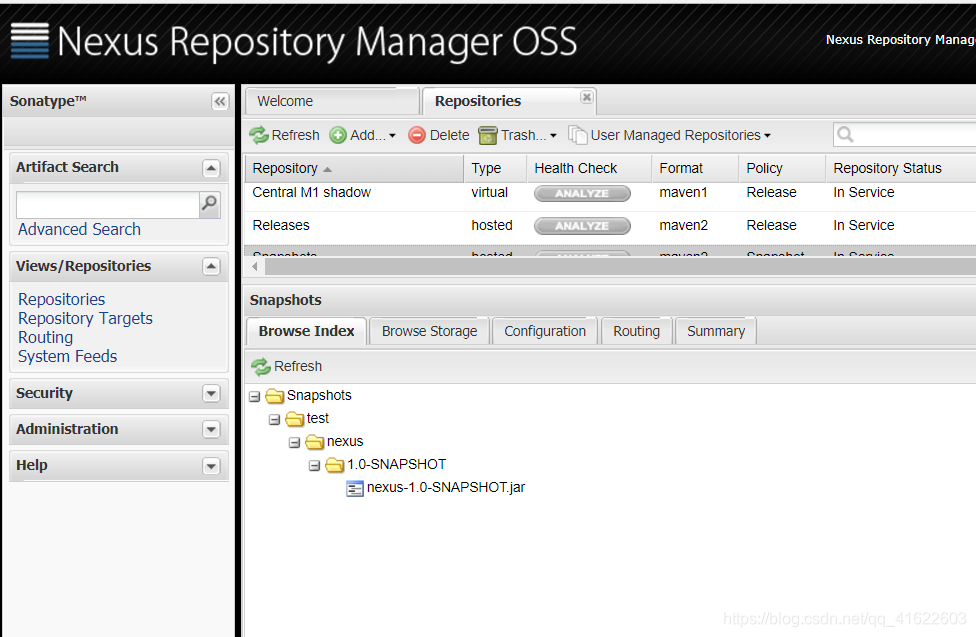Collapse the Views/Repositories panel

click(x=211, y=267)
